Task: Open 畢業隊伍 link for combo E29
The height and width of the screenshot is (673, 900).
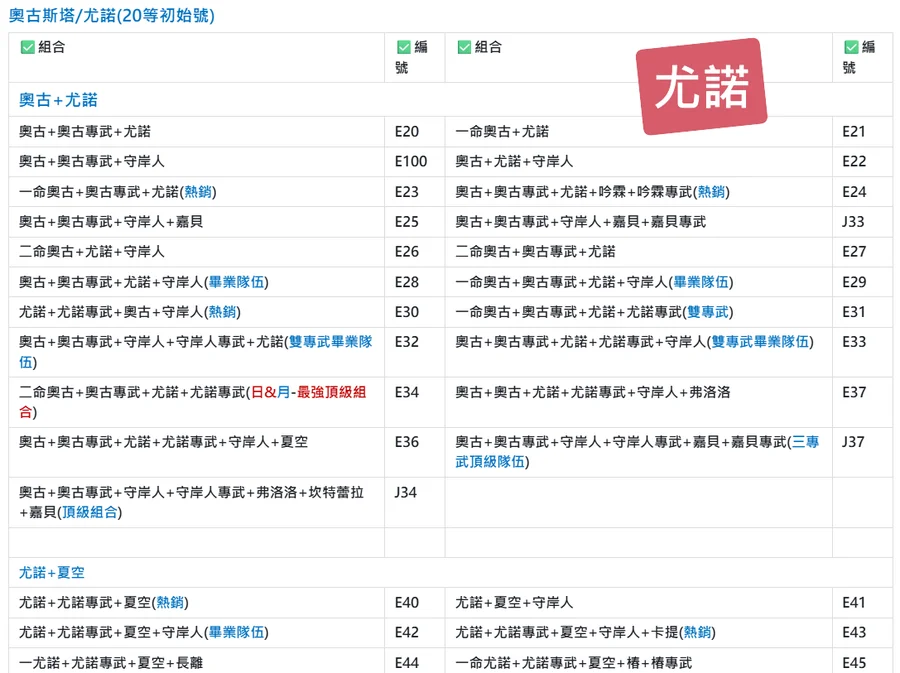Action: (x=702, y=282)
